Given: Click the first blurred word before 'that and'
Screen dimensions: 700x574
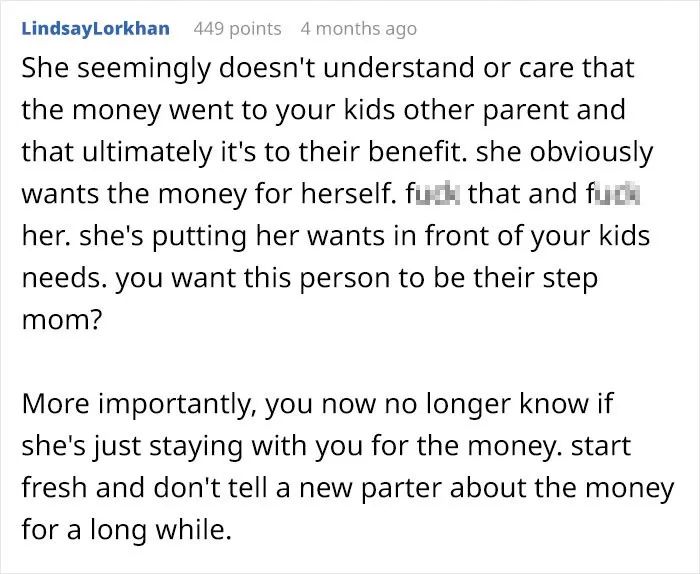Looking at the screenshot, I should point(433,194).
